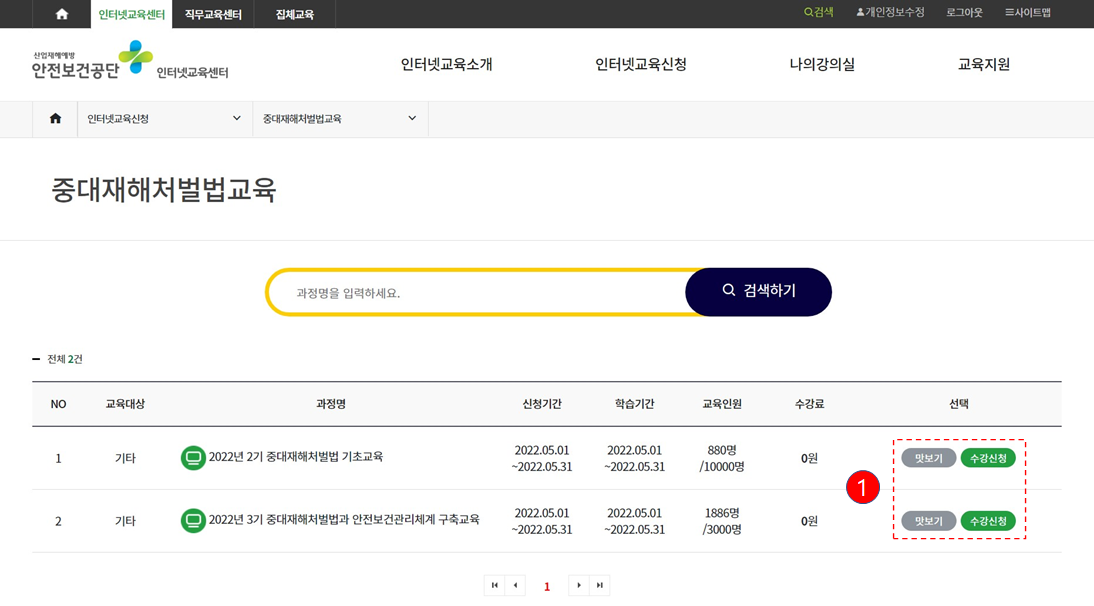This screenshot has width=1094, height=606.
Task: Open the 인터넷교육신청 breadcrumb dropdown
Action: click(x=165, y=118)
